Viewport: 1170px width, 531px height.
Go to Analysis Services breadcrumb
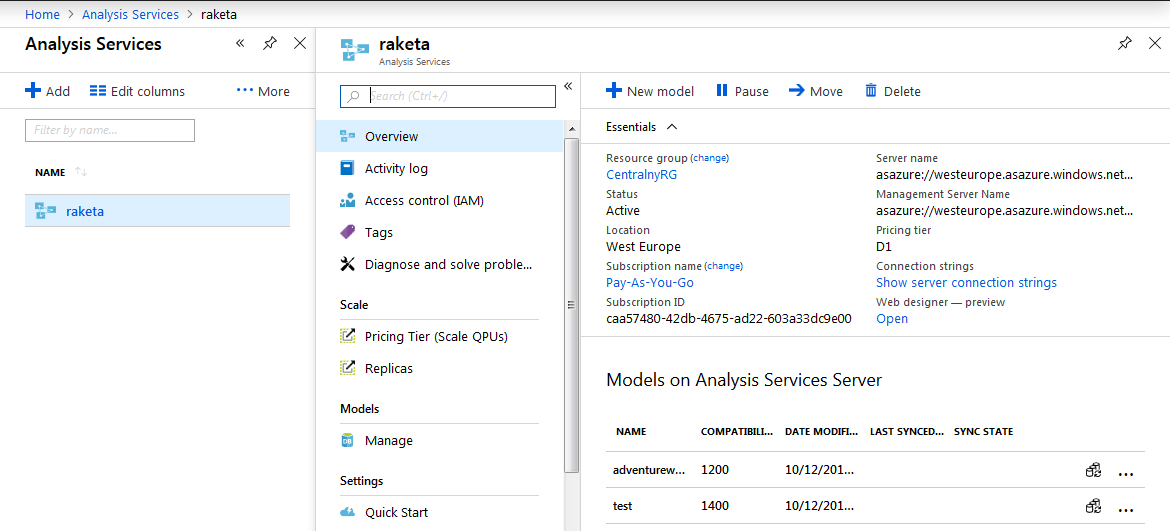131,14
